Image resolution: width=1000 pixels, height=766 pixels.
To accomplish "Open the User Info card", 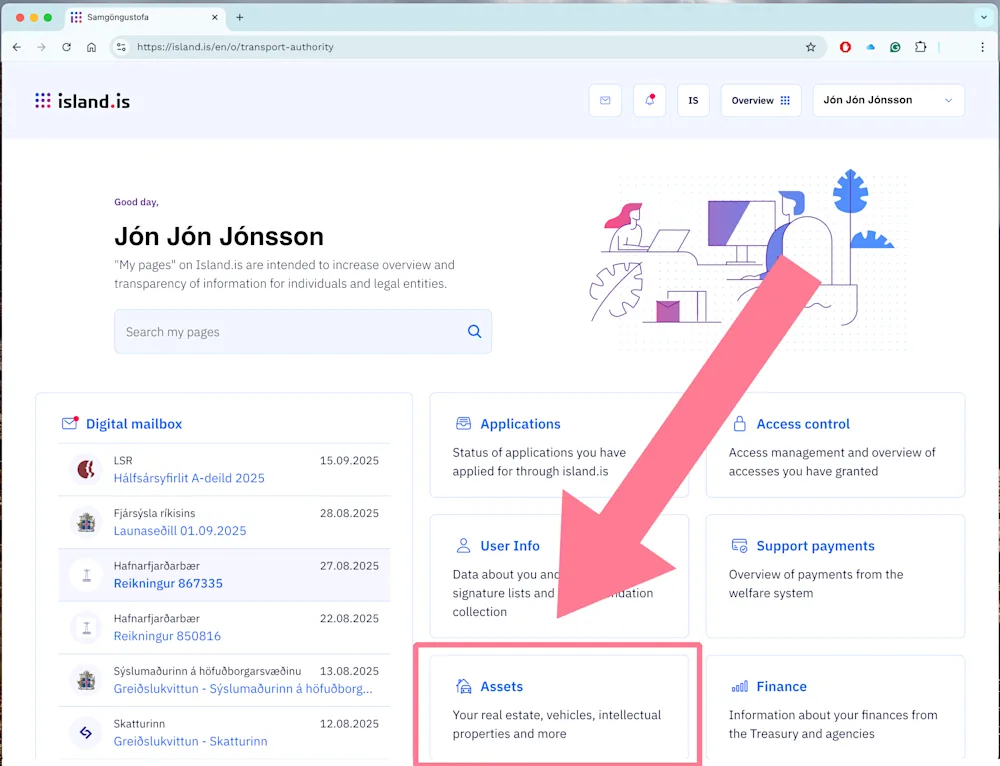I will pyautogui.click(x=559, y=576).
